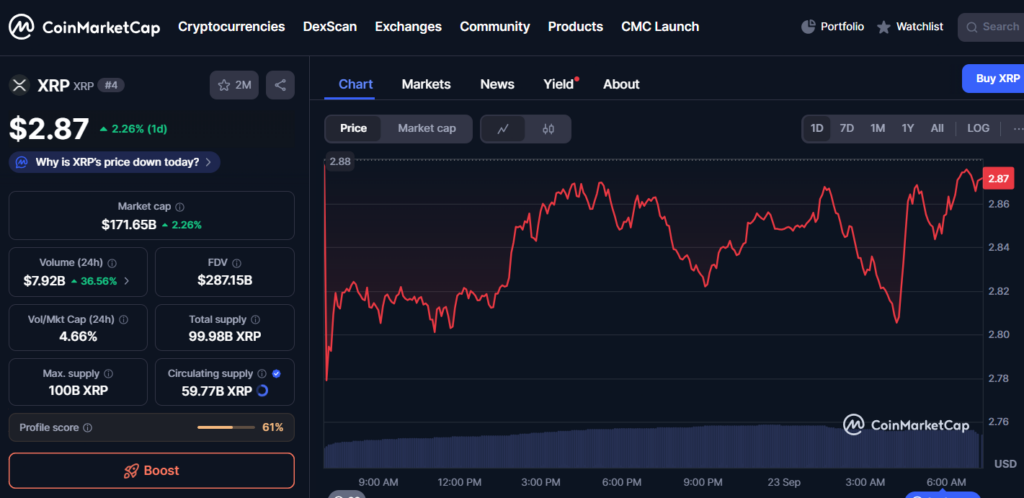Open Exchanges menu
This screenshot has width=1024, height=498.
pos(408,27)
